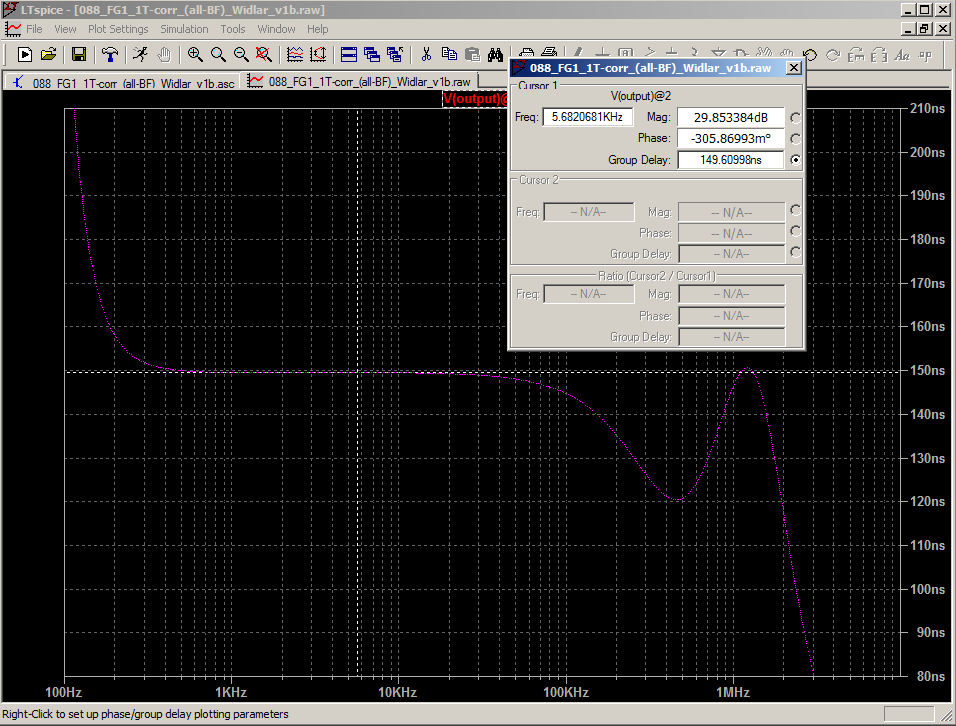956x726 pixels.
Task: Save using the floppy disk icon
Action: point(78,54)
